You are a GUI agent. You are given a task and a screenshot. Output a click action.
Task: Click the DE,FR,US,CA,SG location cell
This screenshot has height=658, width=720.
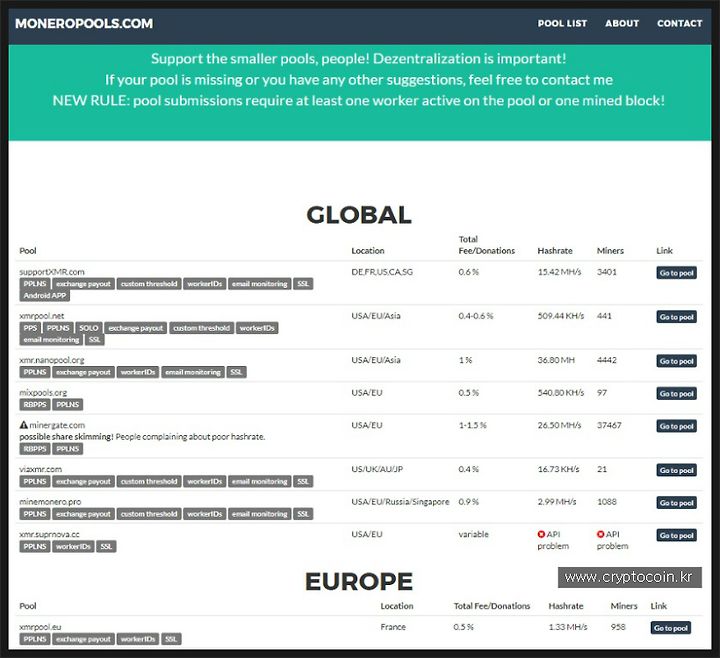(382, 272)
